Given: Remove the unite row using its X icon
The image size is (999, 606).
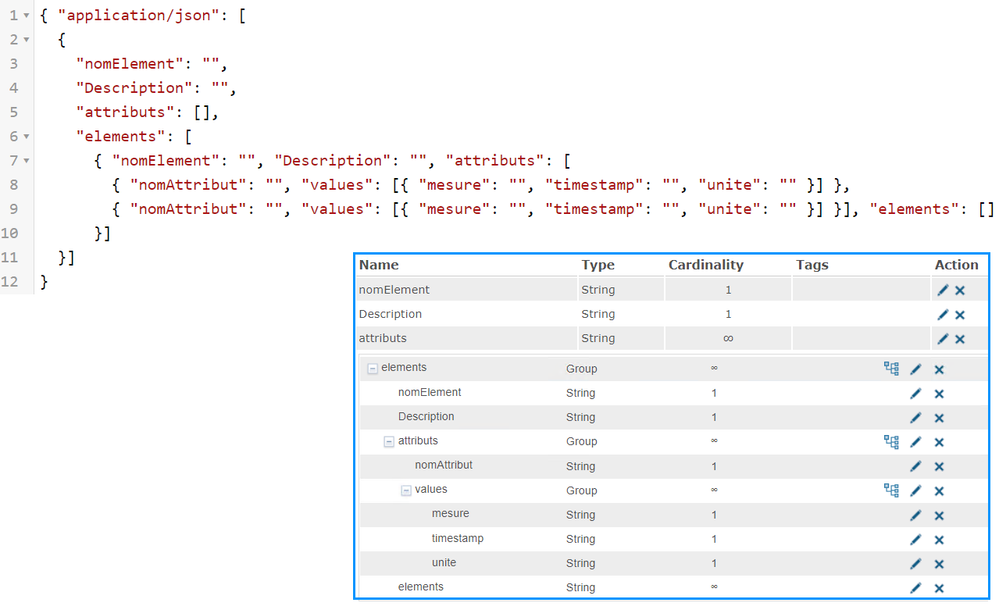Looking at the screenshot, I should [x=939, y=564].
